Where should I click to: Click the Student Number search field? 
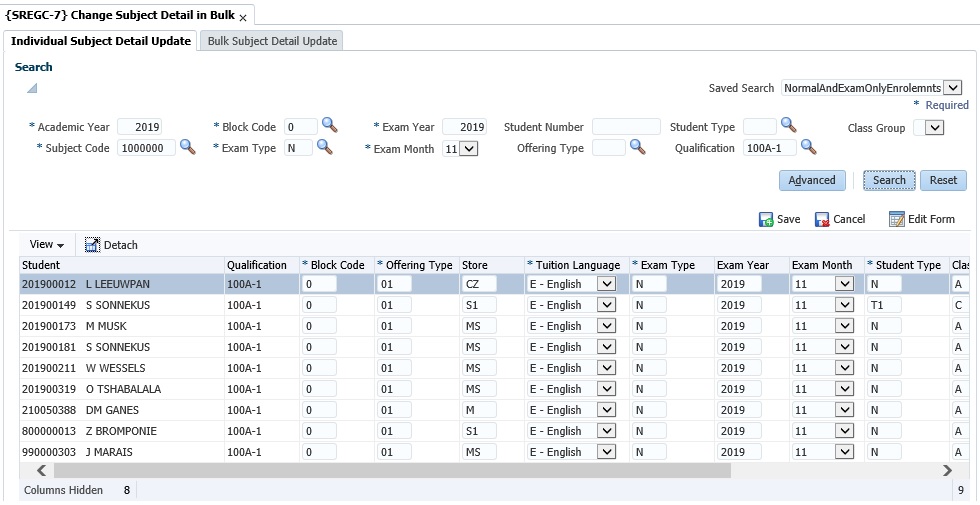(626, 127)
